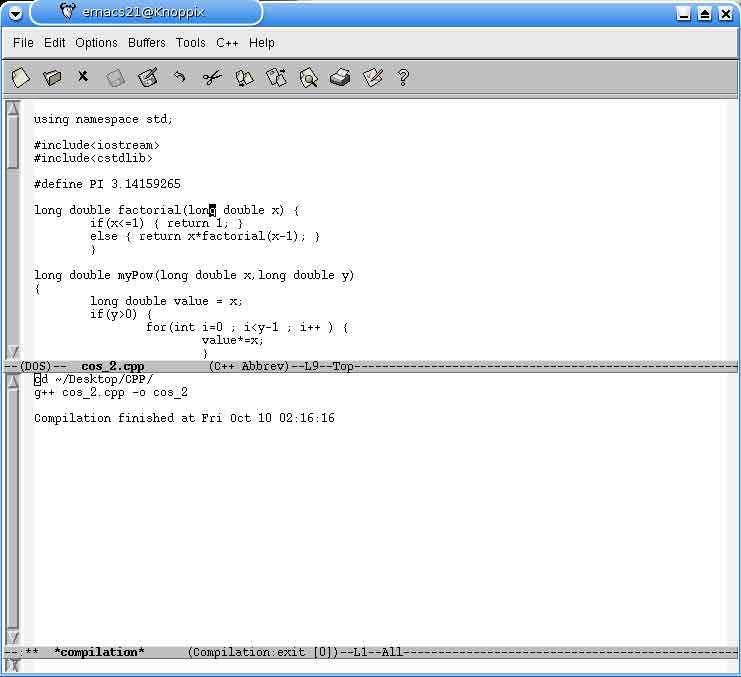Open the Buffers menu
The height and width of the screenshot is (677, 741).
point(147,43)
